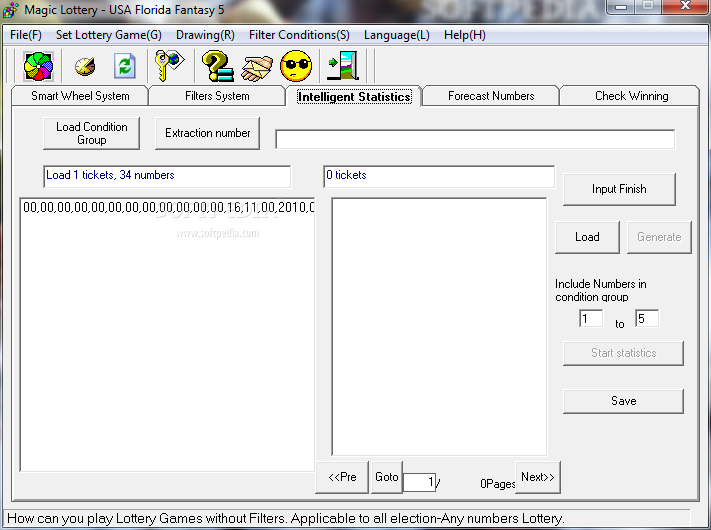Click the 0Pages label

click(x=497, y=484)
